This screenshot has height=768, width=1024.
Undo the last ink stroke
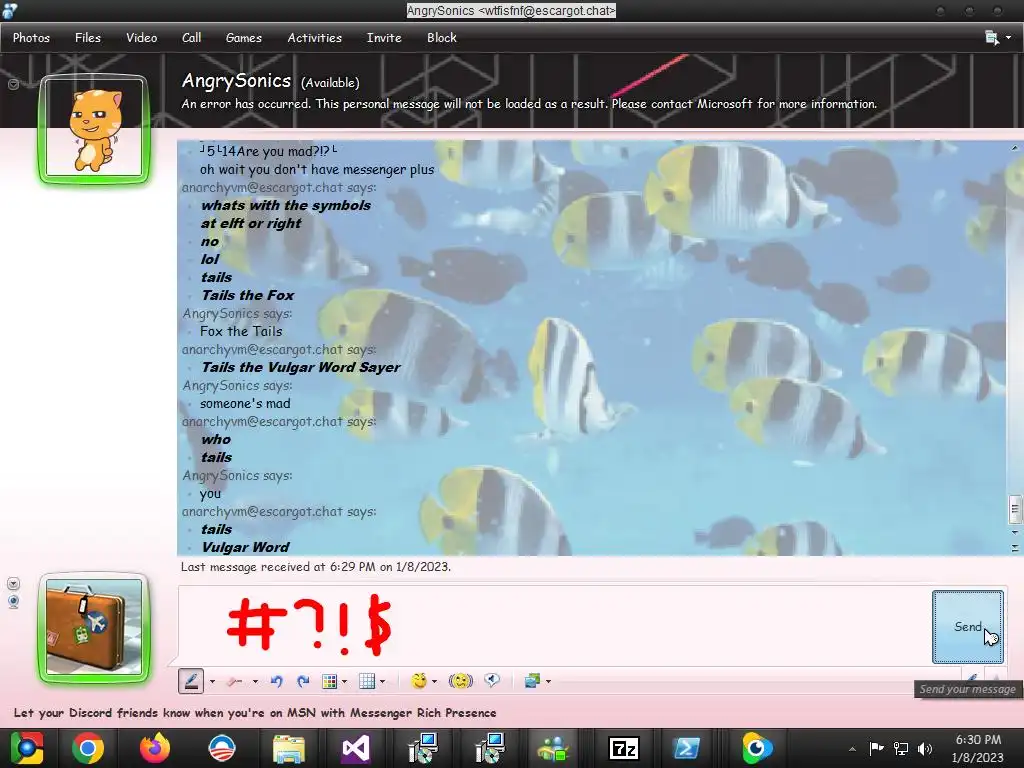coord(276,682)
